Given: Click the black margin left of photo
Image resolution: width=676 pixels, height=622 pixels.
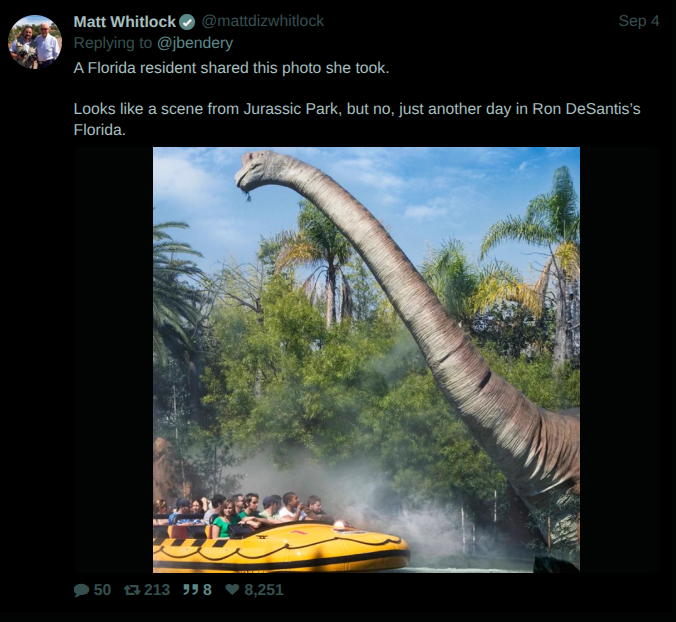Looking at the screenshot, I should (x=113, y=360).
